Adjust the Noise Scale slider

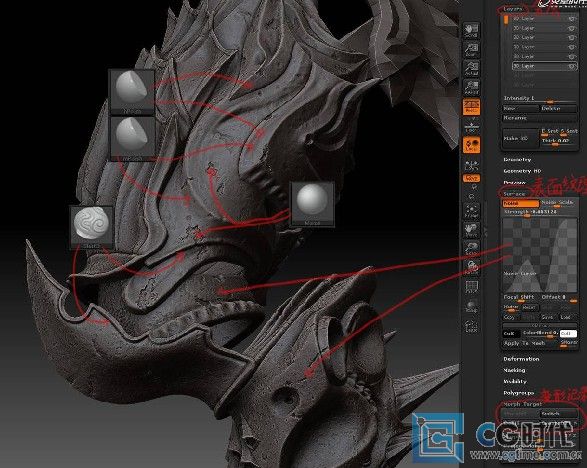click(x=558, y=203)
